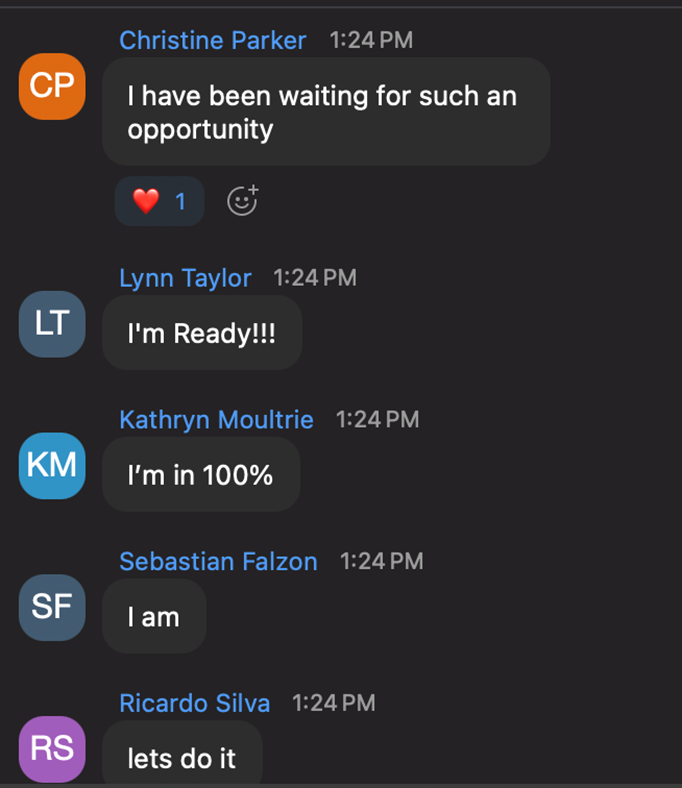Open Lynn Taylor's name link

pos(185,278)
